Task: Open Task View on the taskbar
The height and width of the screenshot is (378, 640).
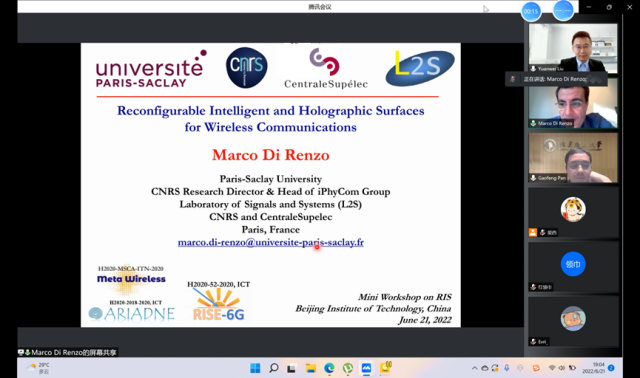Action: 291,369
